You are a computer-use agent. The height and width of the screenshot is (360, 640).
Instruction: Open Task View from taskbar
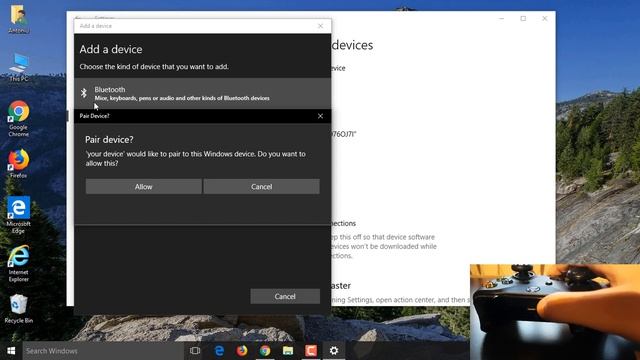pos(195,351)
